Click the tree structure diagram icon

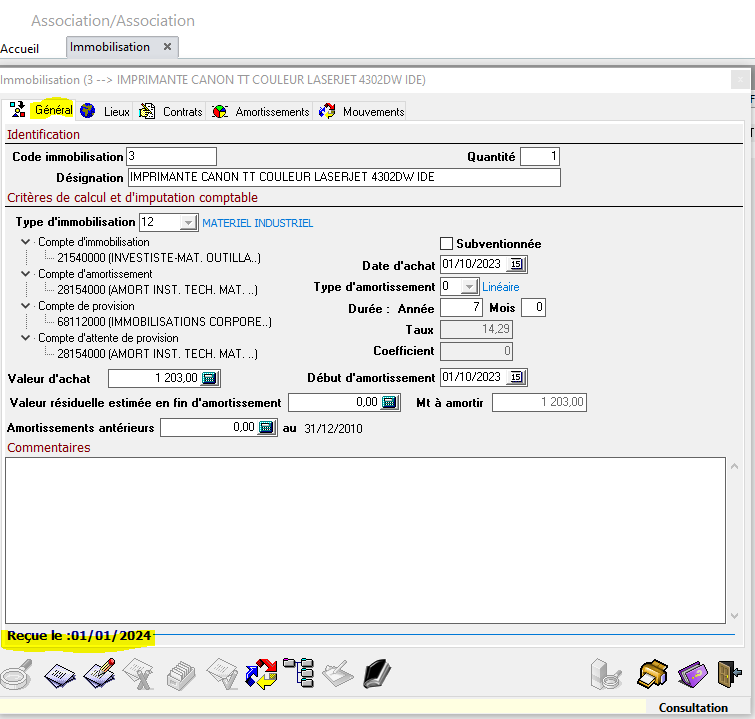pos(299,672)
